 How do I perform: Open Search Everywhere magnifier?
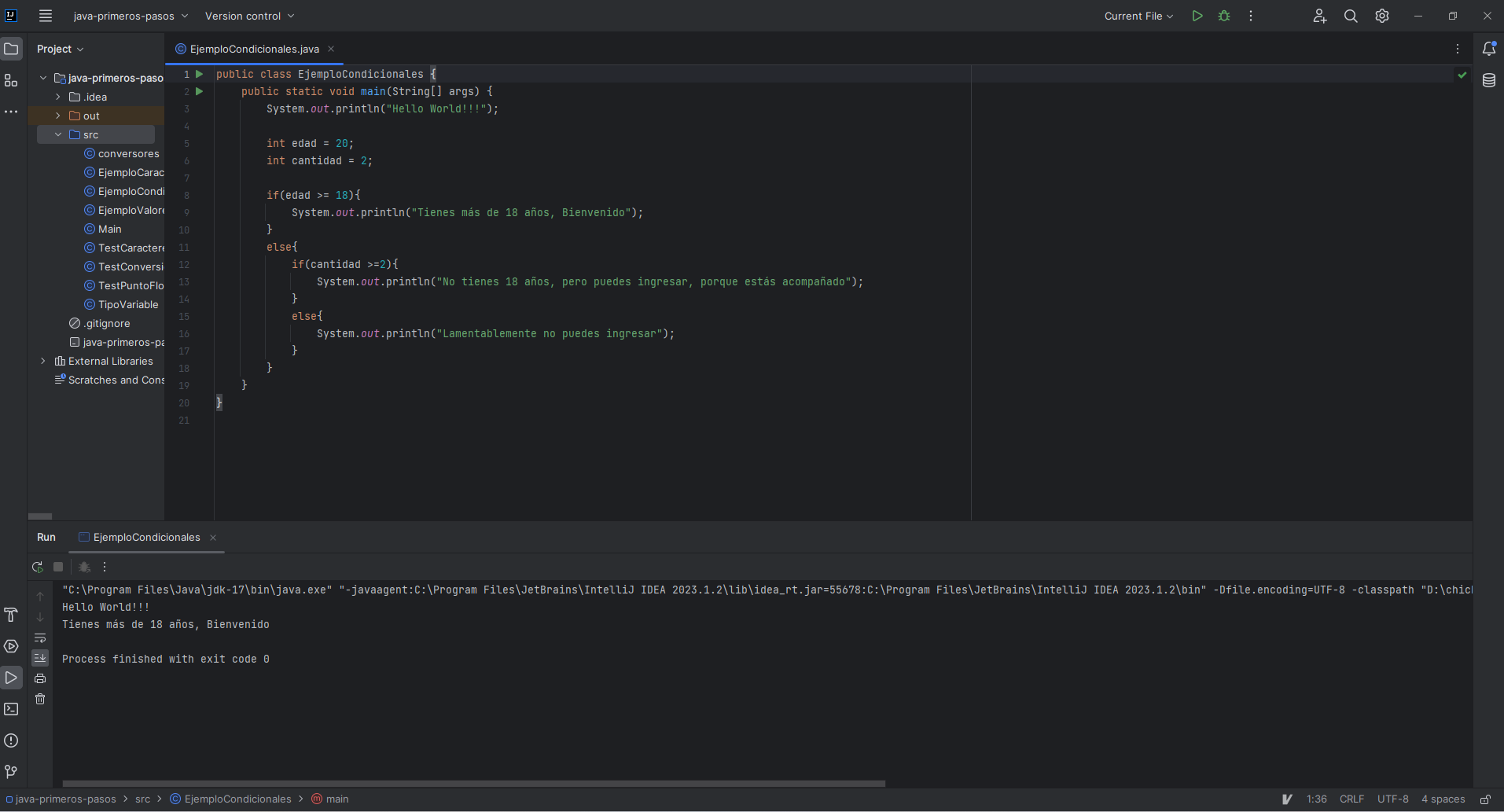1351,16
